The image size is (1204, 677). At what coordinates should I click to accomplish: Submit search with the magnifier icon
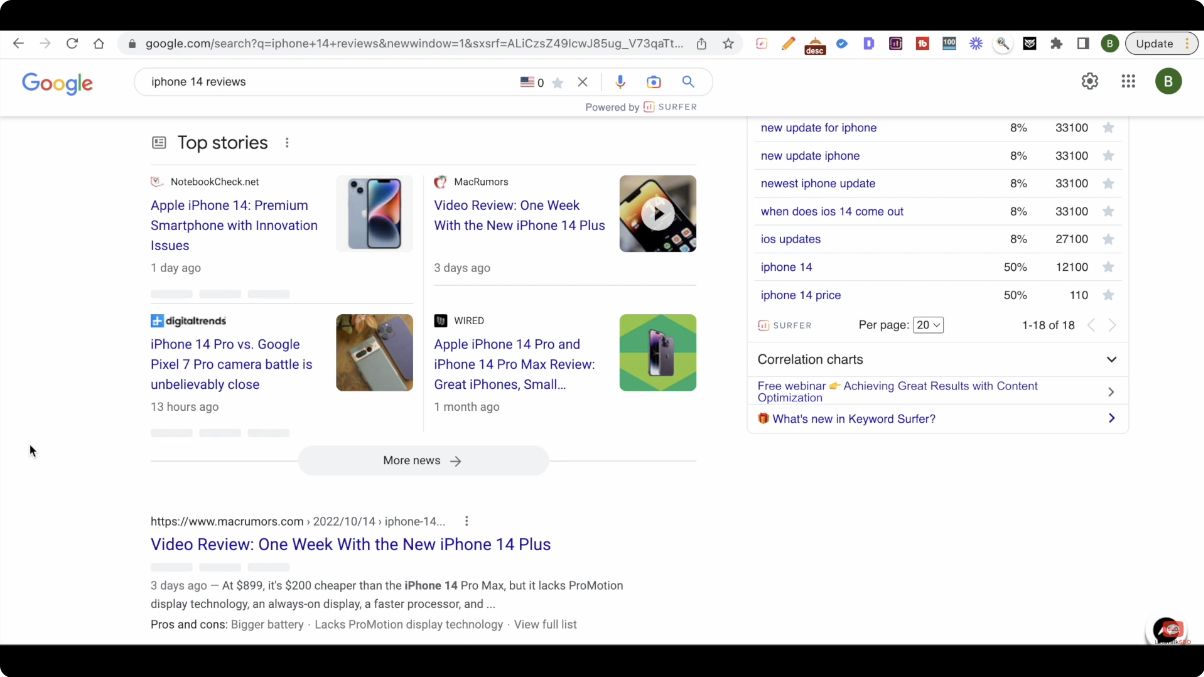point(688,82)
